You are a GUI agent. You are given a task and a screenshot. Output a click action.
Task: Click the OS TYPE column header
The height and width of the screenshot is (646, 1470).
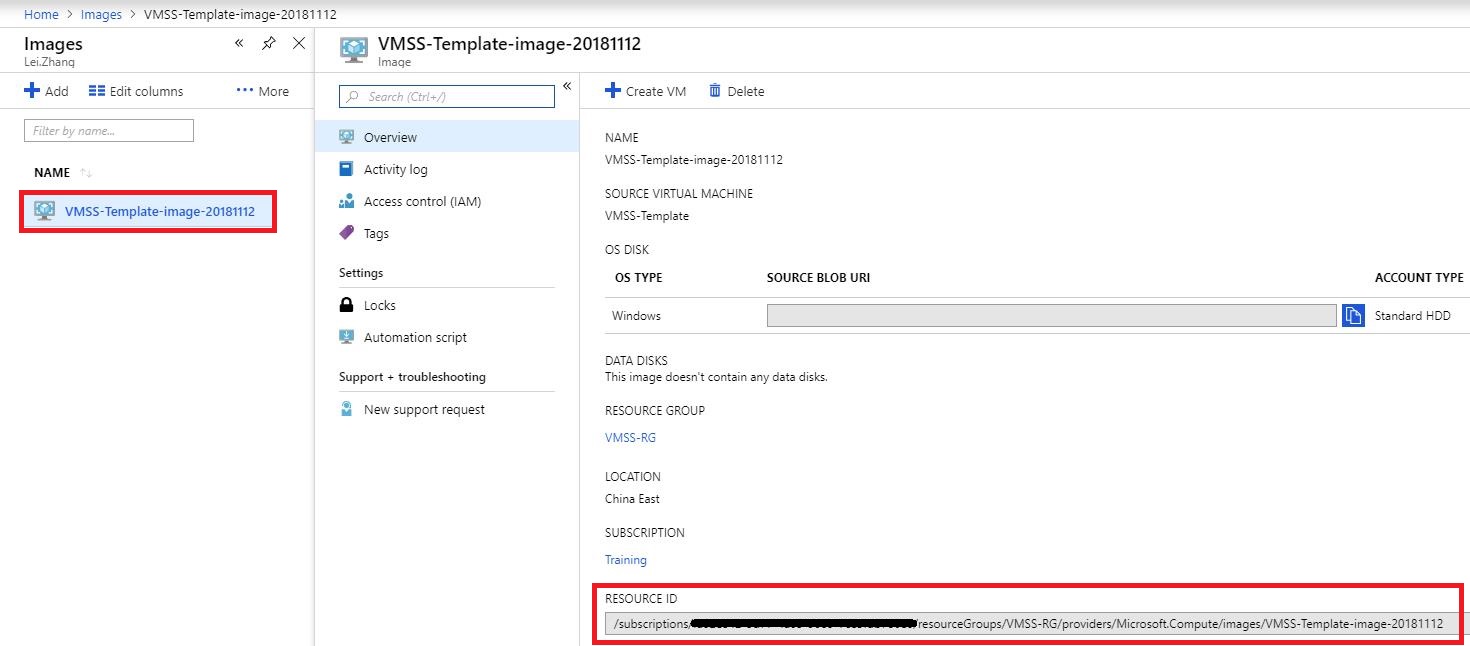(638, 278)
